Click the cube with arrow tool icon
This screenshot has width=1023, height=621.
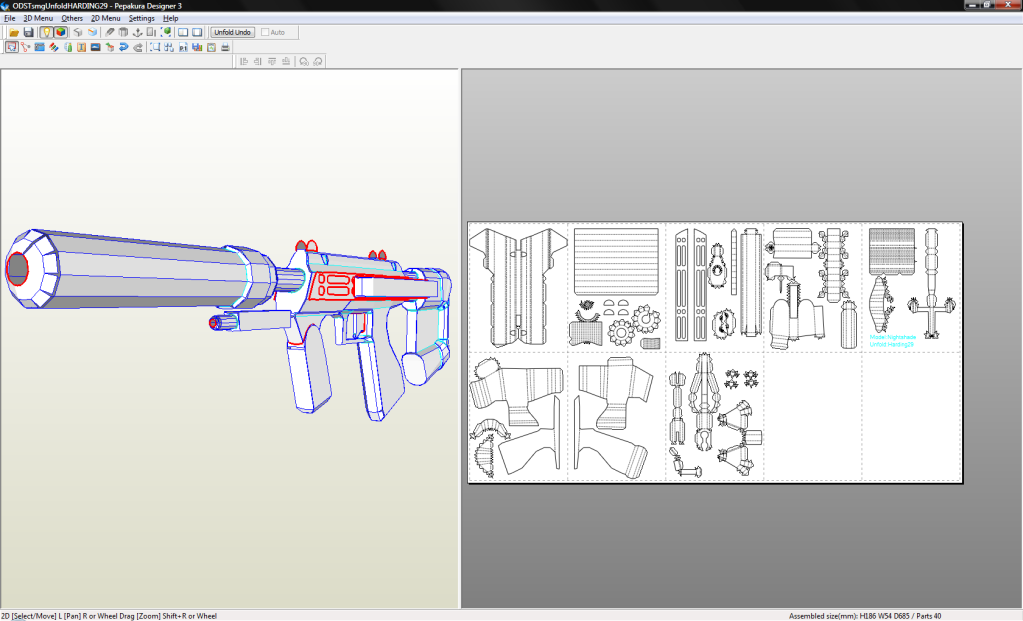[x=110, y=47]
